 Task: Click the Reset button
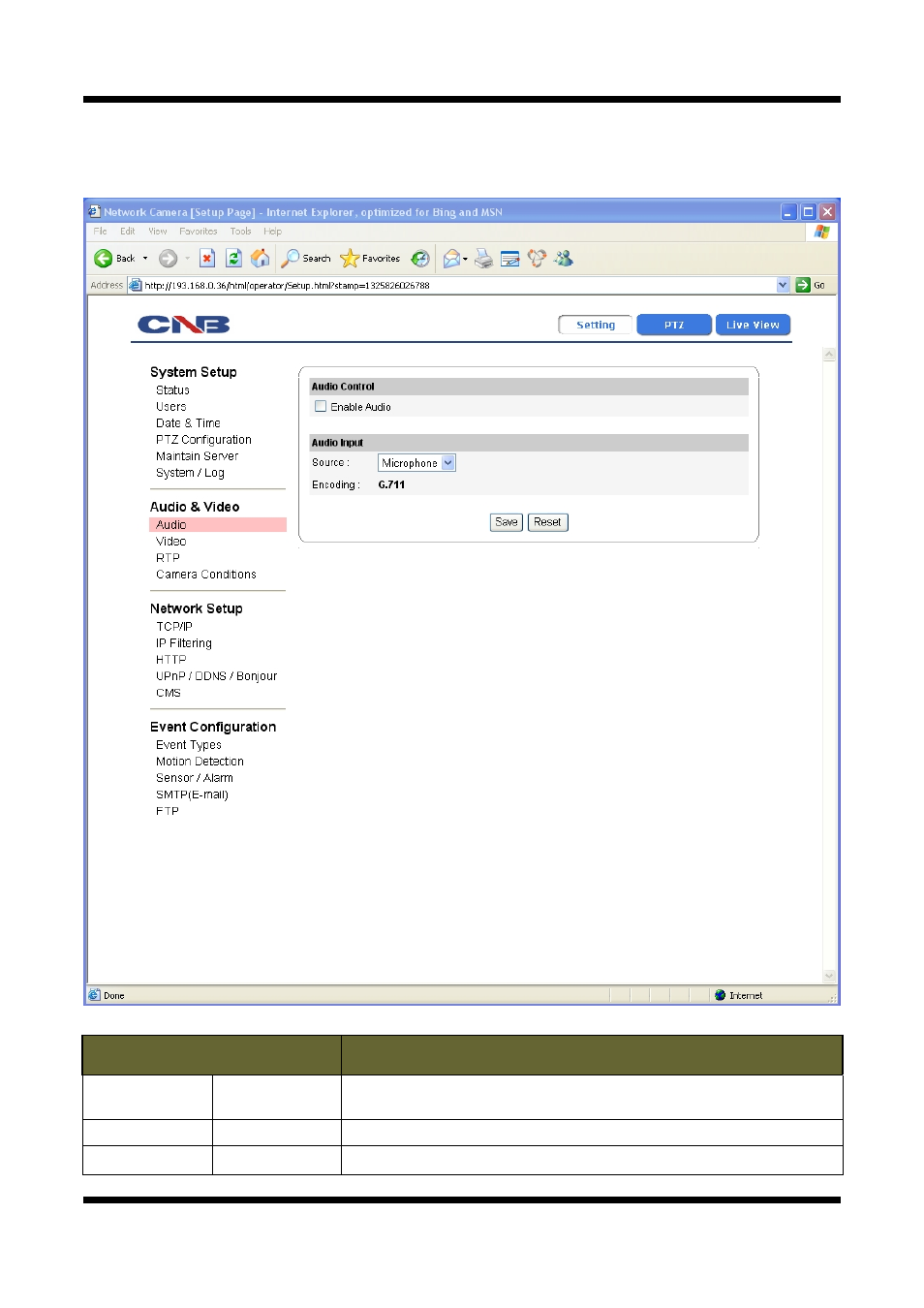pyautogui.click(x=547, y=522)
